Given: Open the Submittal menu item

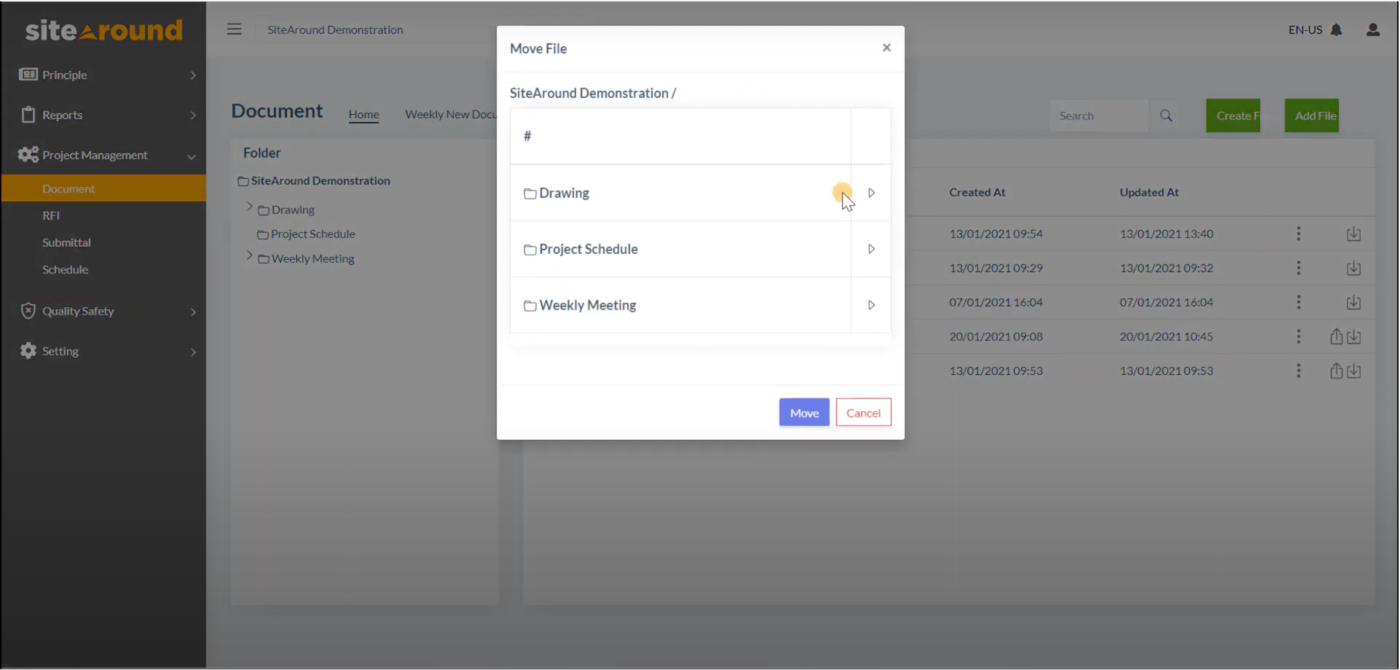Looking at the screenshot, I should tap(66, 242).
